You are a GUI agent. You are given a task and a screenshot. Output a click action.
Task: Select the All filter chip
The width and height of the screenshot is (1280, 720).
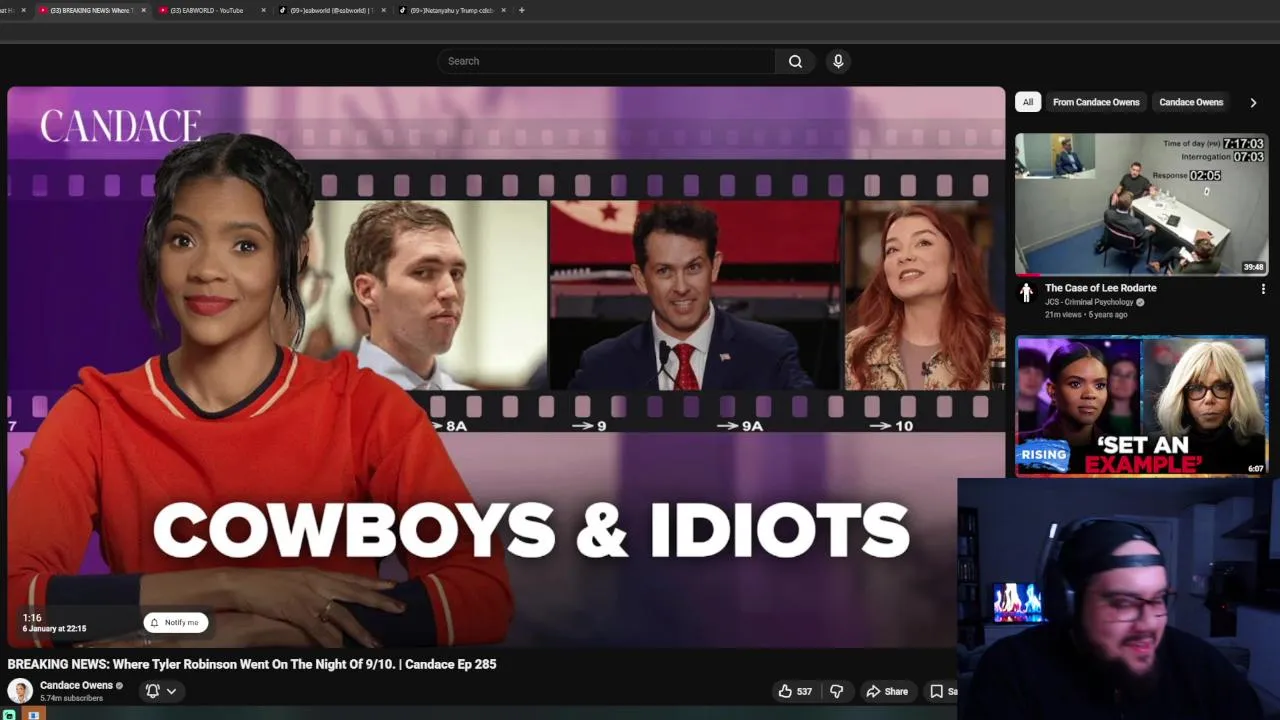click(x=1027, y=102)
